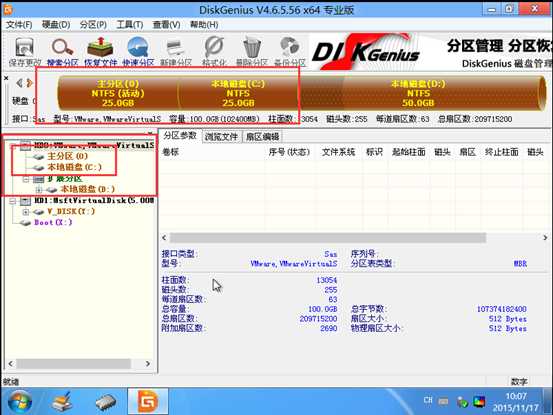Image resolution: width=553 pixels, height=415 pixels.
Task: Select 主分区(0) in the disk tree
Action: pos(67,156)
